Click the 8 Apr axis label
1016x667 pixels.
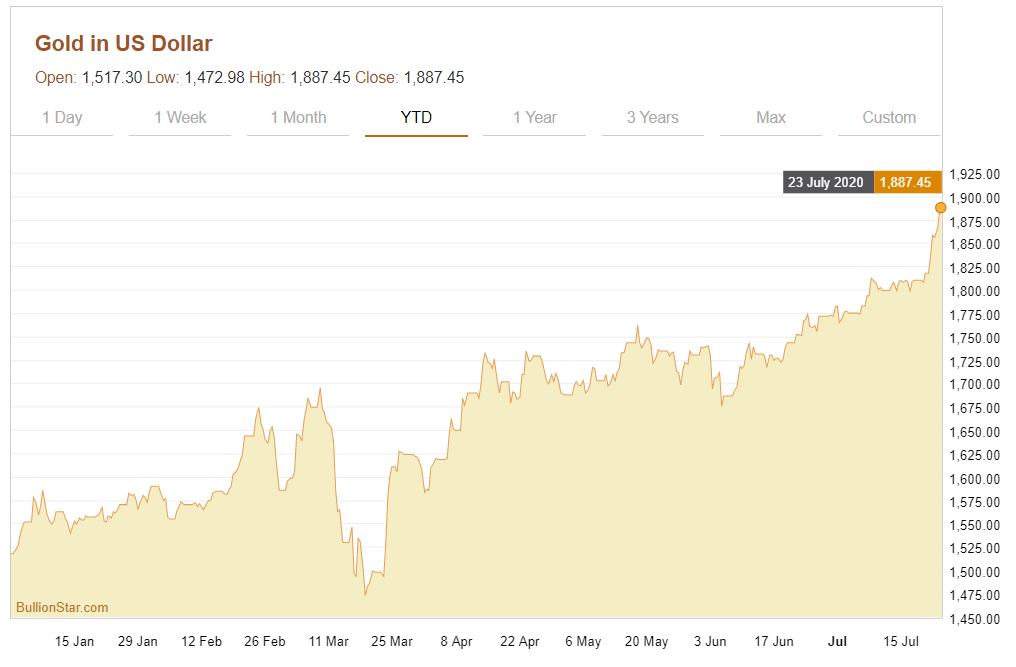click(456, 641)
